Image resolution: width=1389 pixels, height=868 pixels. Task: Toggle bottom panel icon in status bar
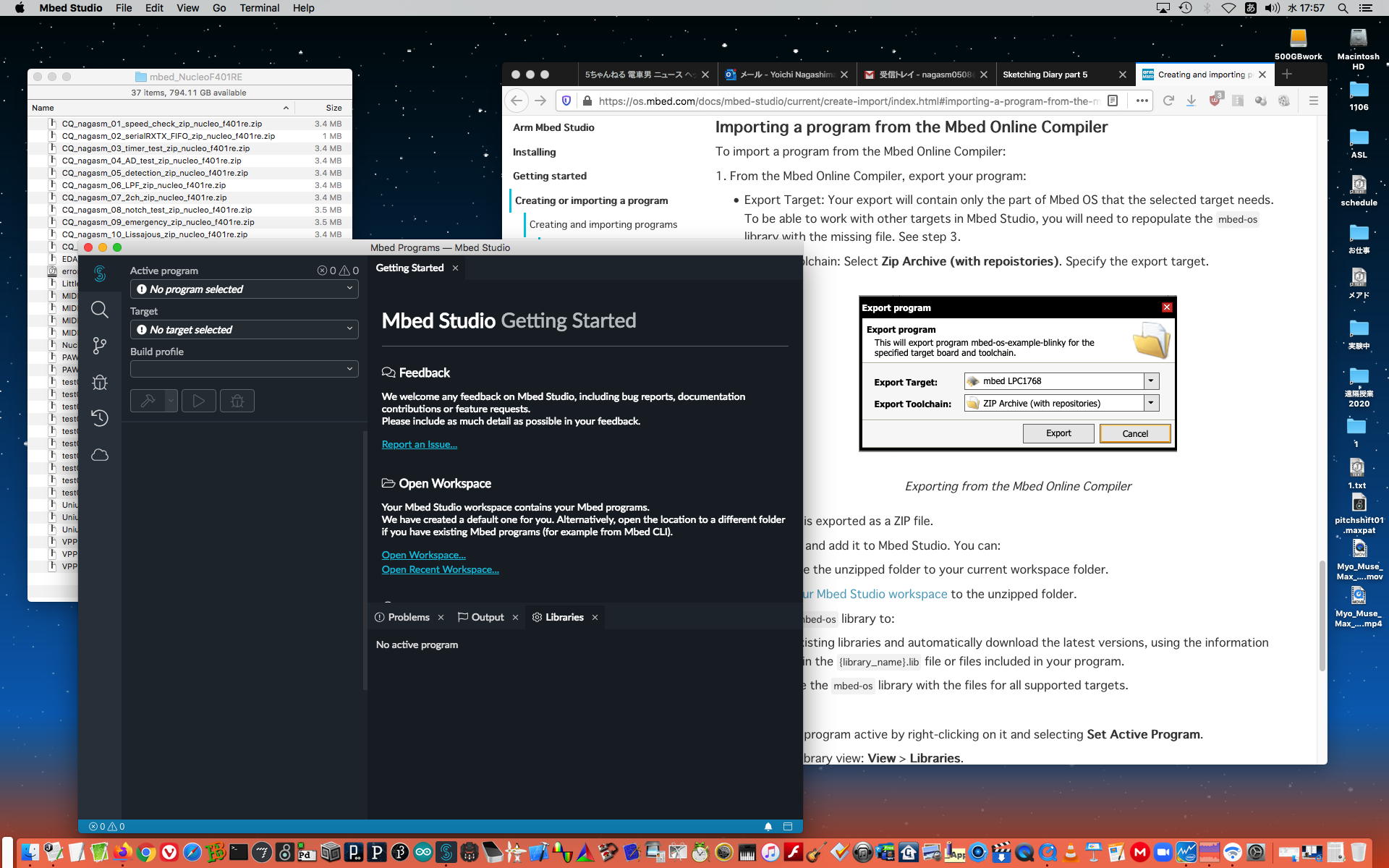pos(788,826)
